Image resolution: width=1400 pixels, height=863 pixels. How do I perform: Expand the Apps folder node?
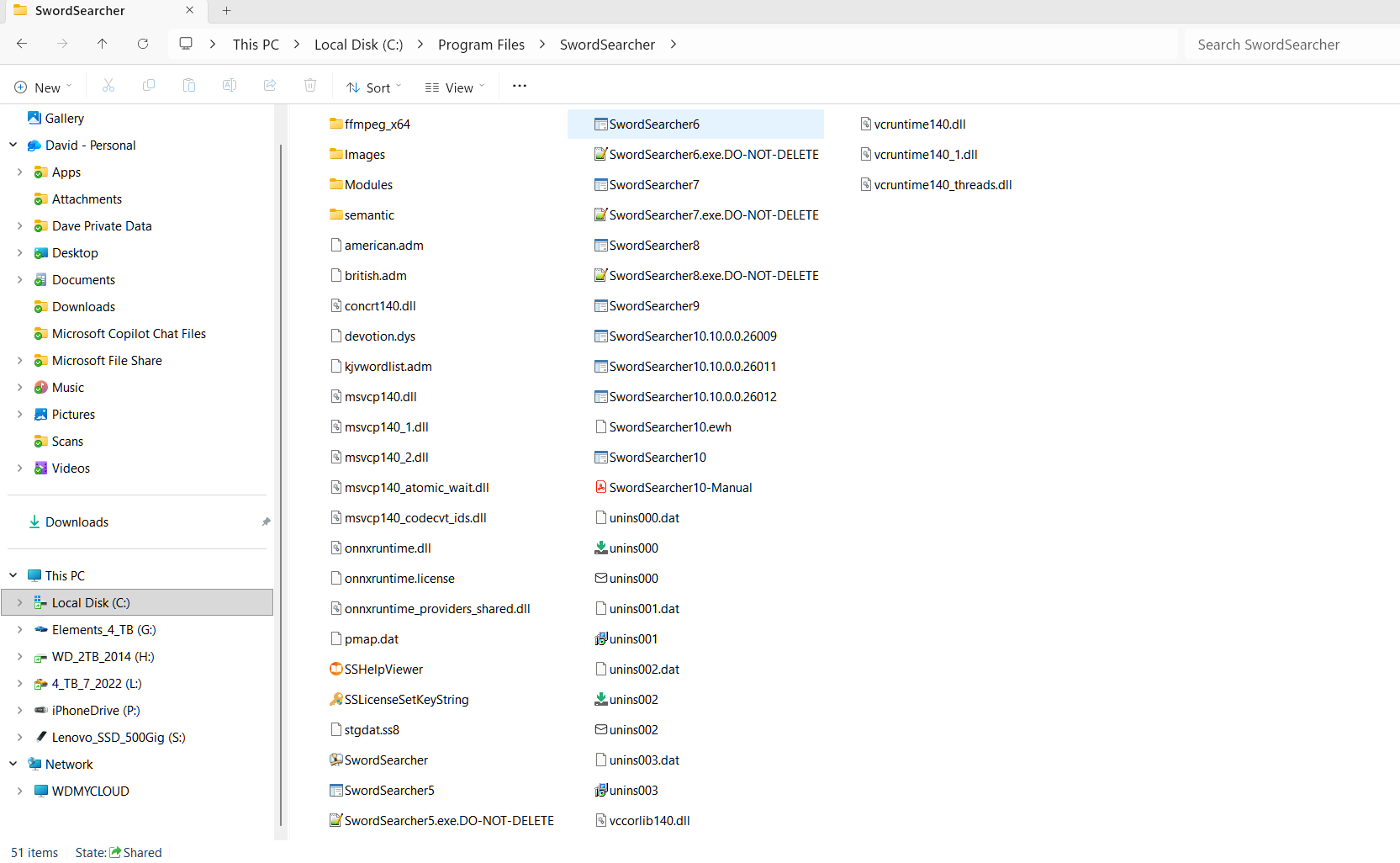click(20, 172)
